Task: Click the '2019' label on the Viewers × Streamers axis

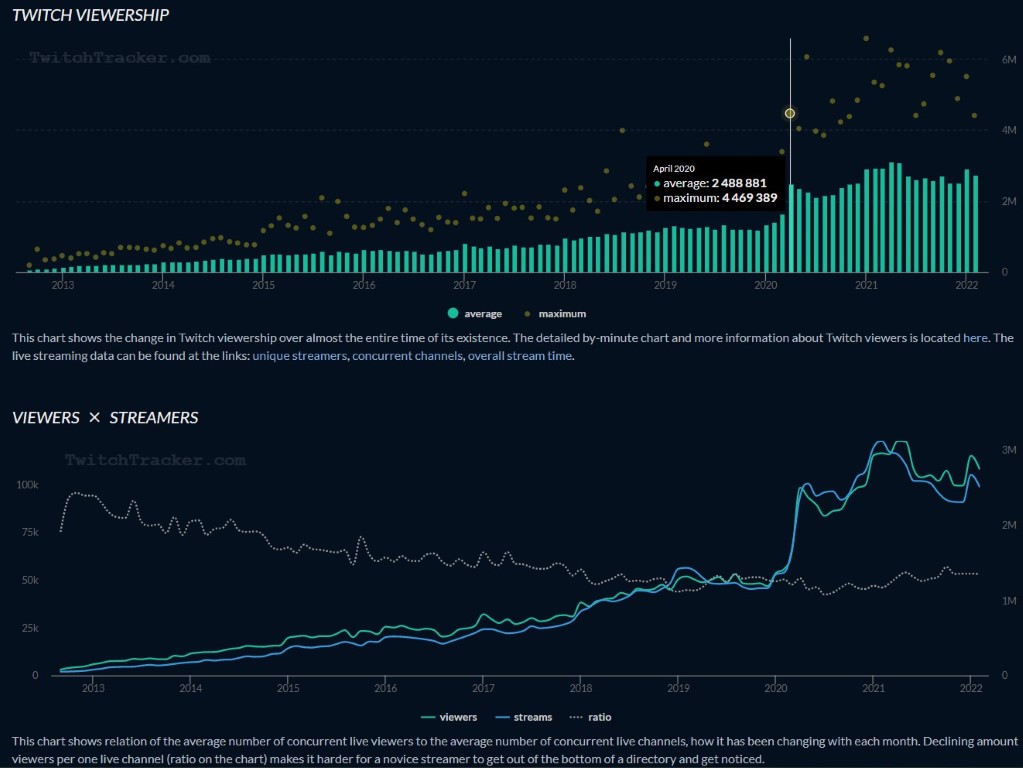Action: (679, 688)
